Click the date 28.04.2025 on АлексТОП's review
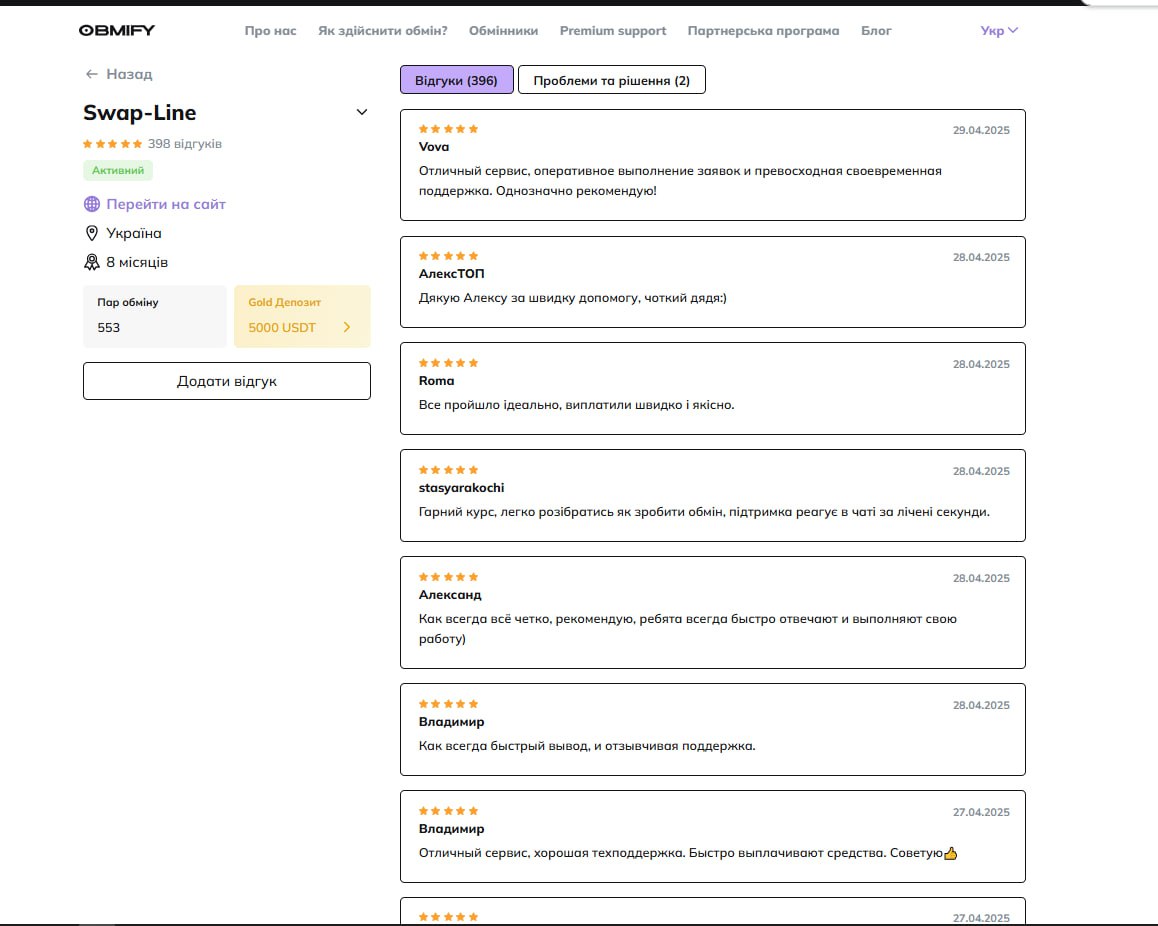This screenshot has width=1158, height=926. tap(981, 257)
